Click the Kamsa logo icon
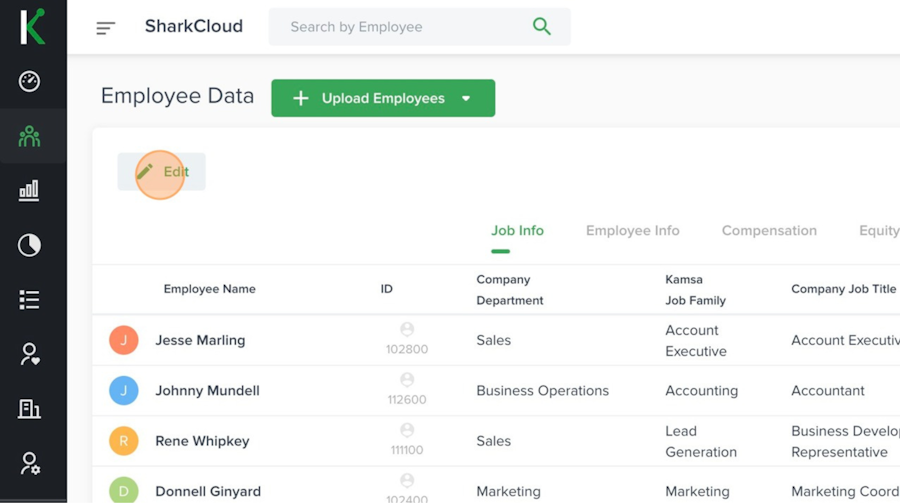Screen dimensions: 900x503 click(32, 26)
